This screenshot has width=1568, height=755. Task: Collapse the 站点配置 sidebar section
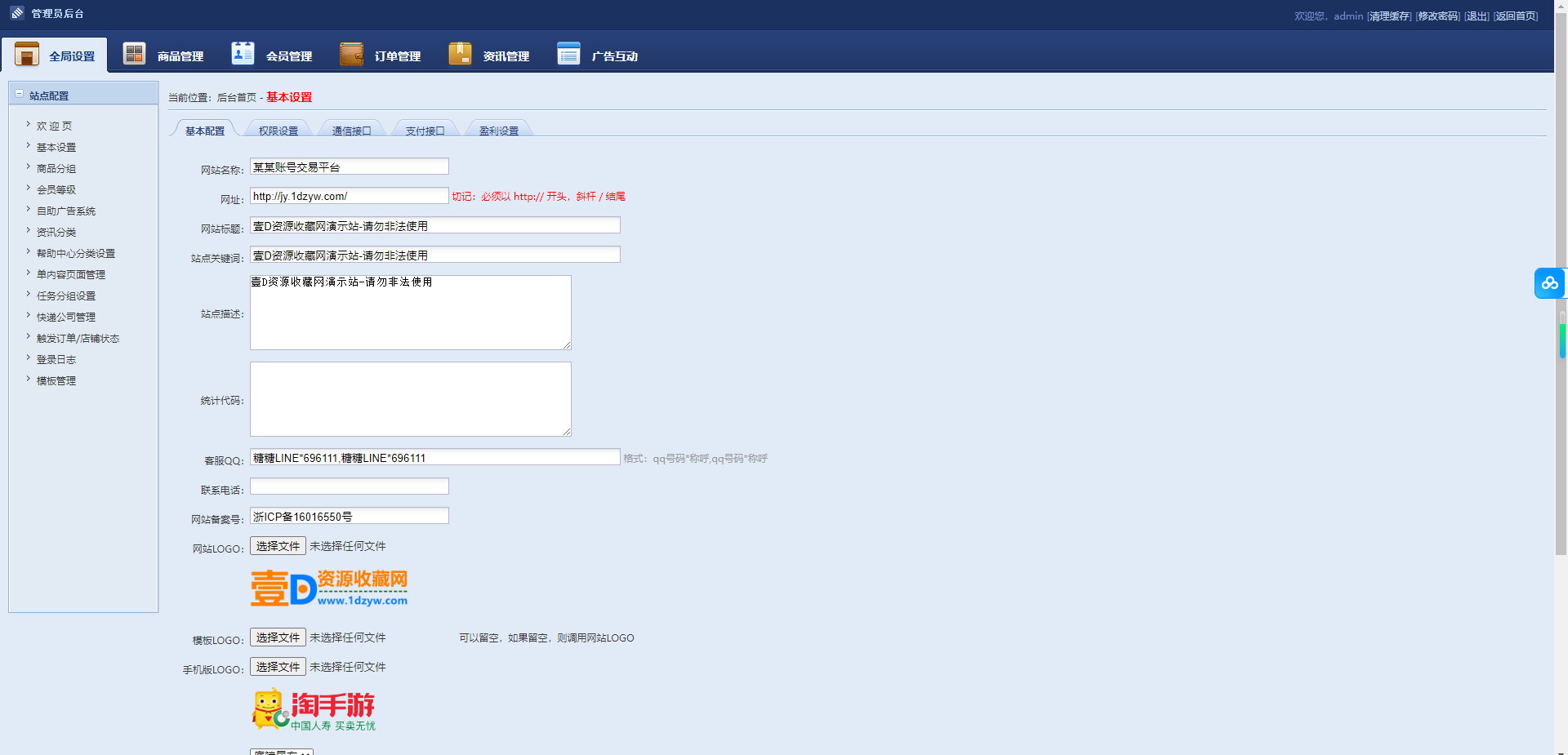tap(20, 94)
